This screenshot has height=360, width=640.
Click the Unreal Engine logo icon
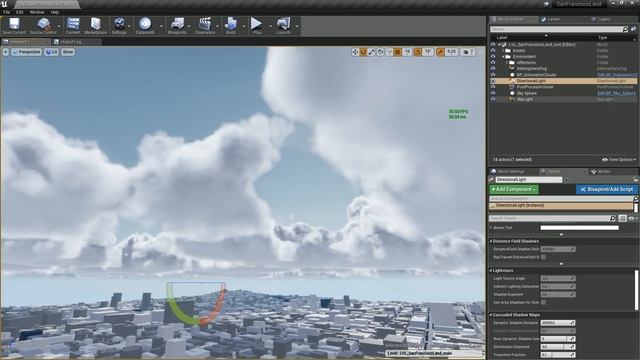4,4
